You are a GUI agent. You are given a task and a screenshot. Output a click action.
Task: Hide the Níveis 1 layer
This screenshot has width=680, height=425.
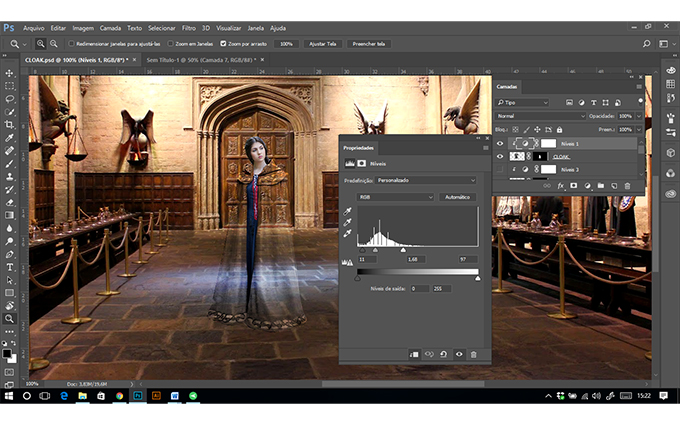pos(500,144)
